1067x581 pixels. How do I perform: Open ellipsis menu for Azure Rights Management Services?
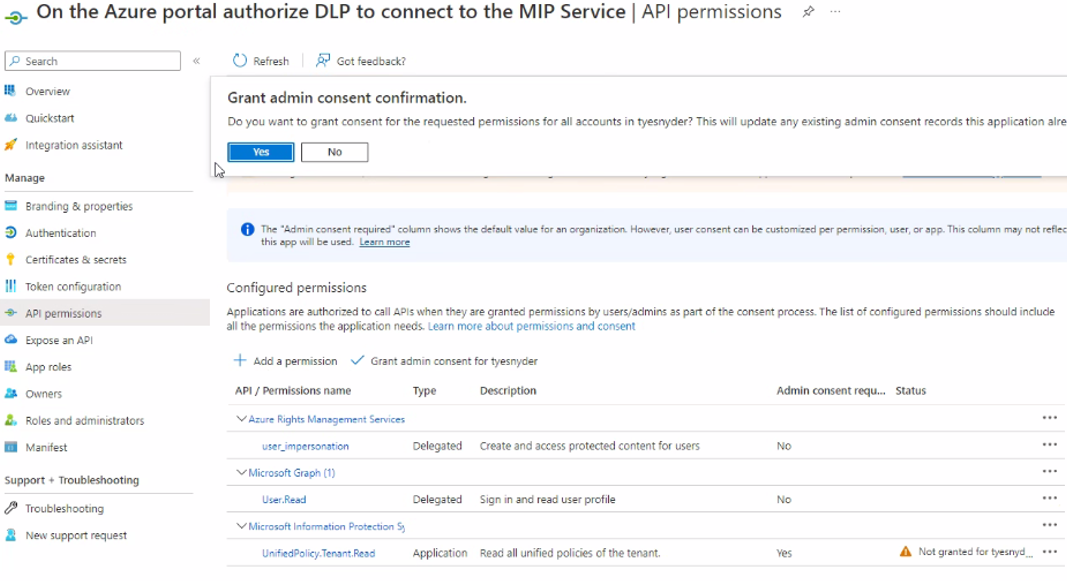tap(1049, 418)
